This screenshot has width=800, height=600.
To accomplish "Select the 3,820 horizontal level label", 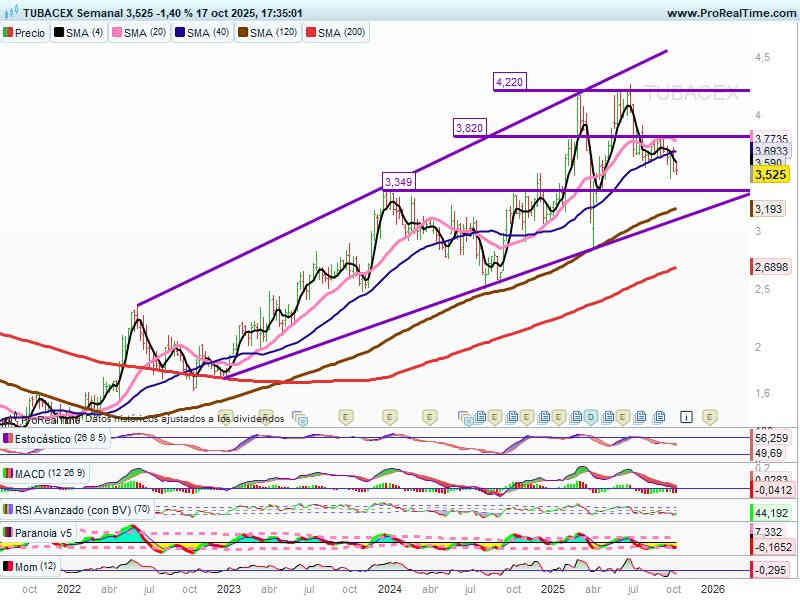I will pos(469,128).
